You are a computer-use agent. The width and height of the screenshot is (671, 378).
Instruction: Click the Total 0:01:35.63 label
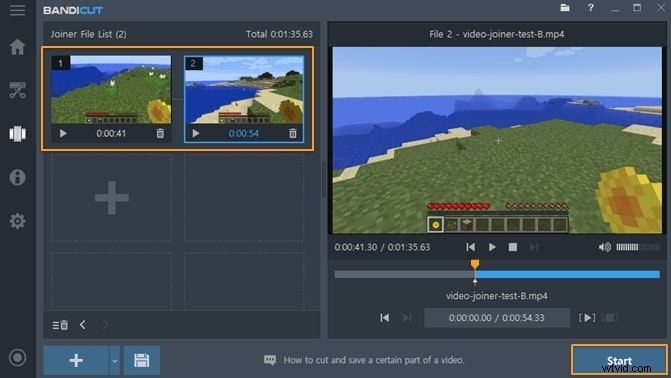click(x=279, y=34)
